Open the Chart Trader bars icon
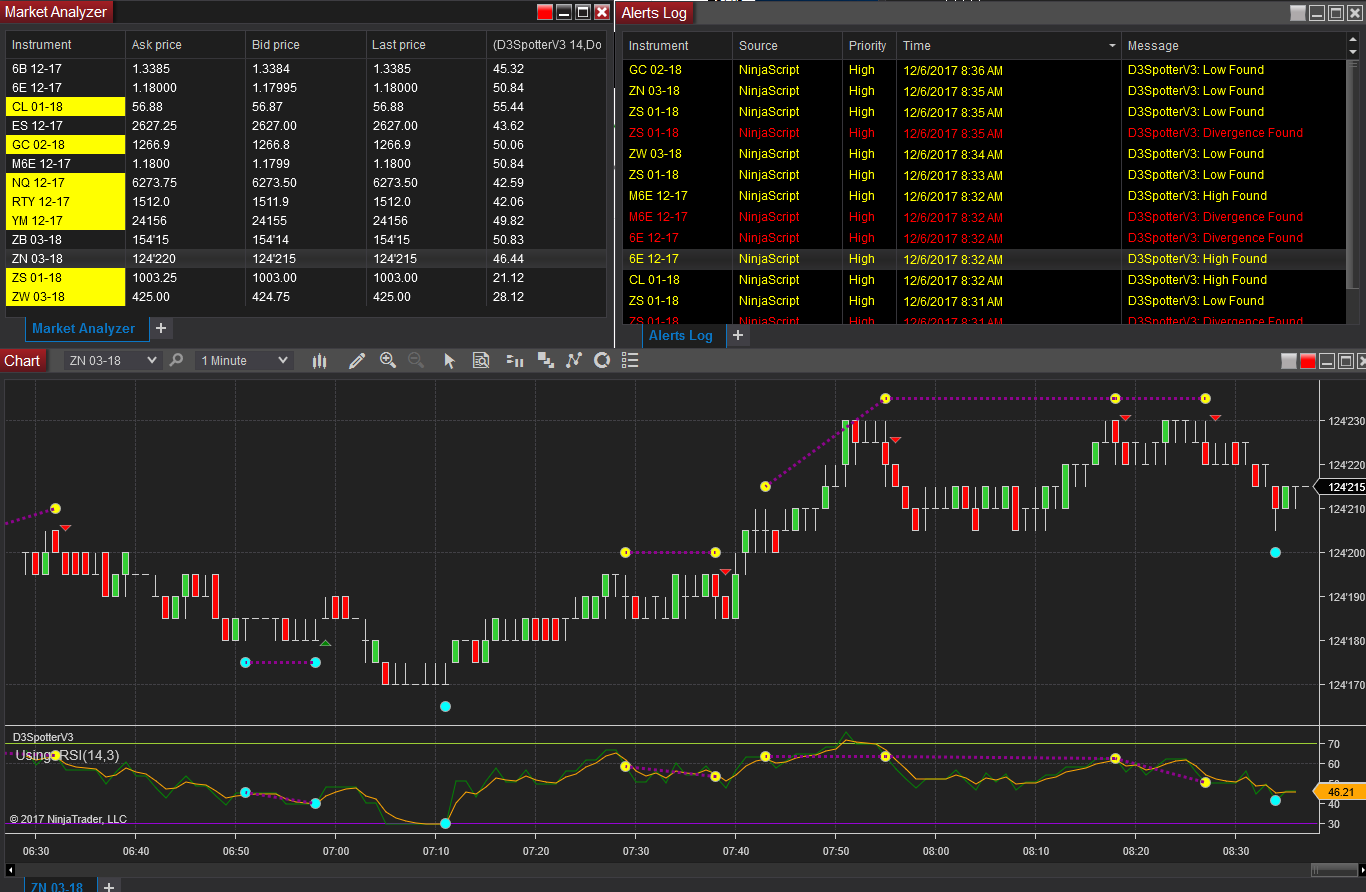This screenshot has height=892, width=1366. (515, 361)
